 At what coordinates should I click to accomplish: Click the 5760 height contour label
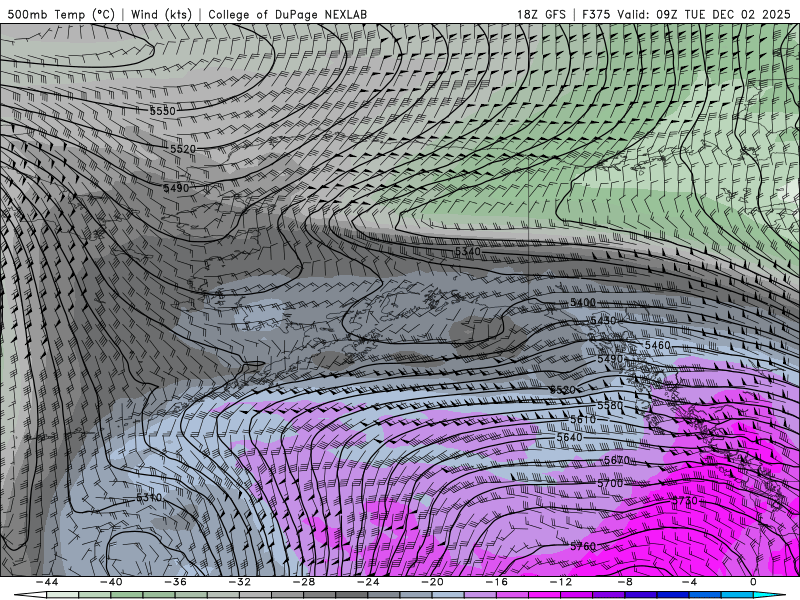(583, 546)
